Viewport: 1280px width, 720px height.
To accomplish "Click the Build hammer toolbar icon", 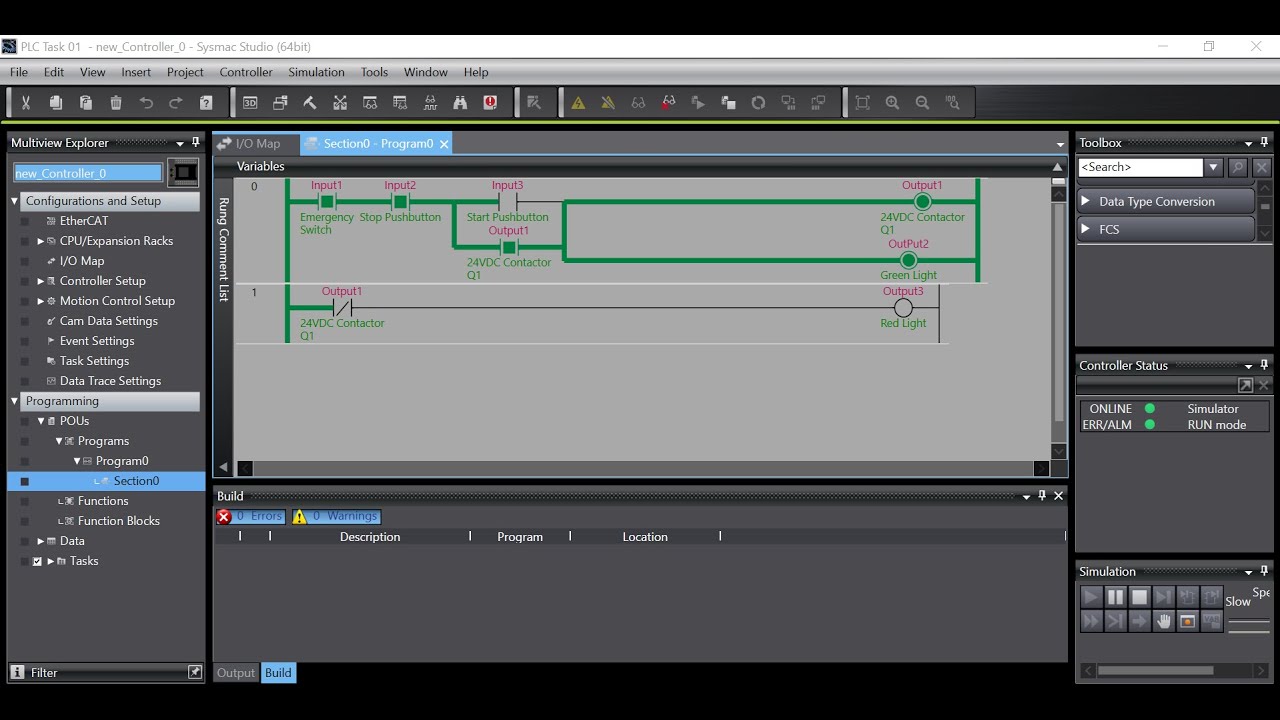I will coord(310,102).
